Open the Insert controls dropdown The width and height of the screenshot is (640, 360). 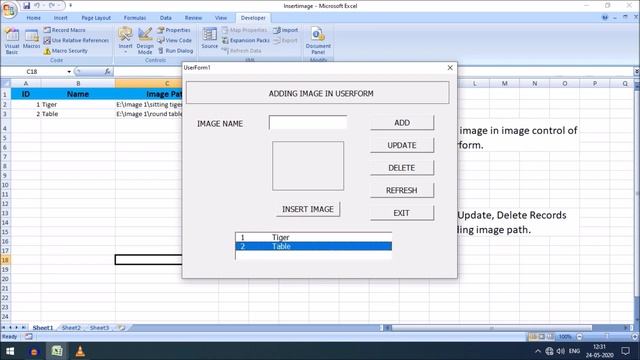click(x=125, y=41)
